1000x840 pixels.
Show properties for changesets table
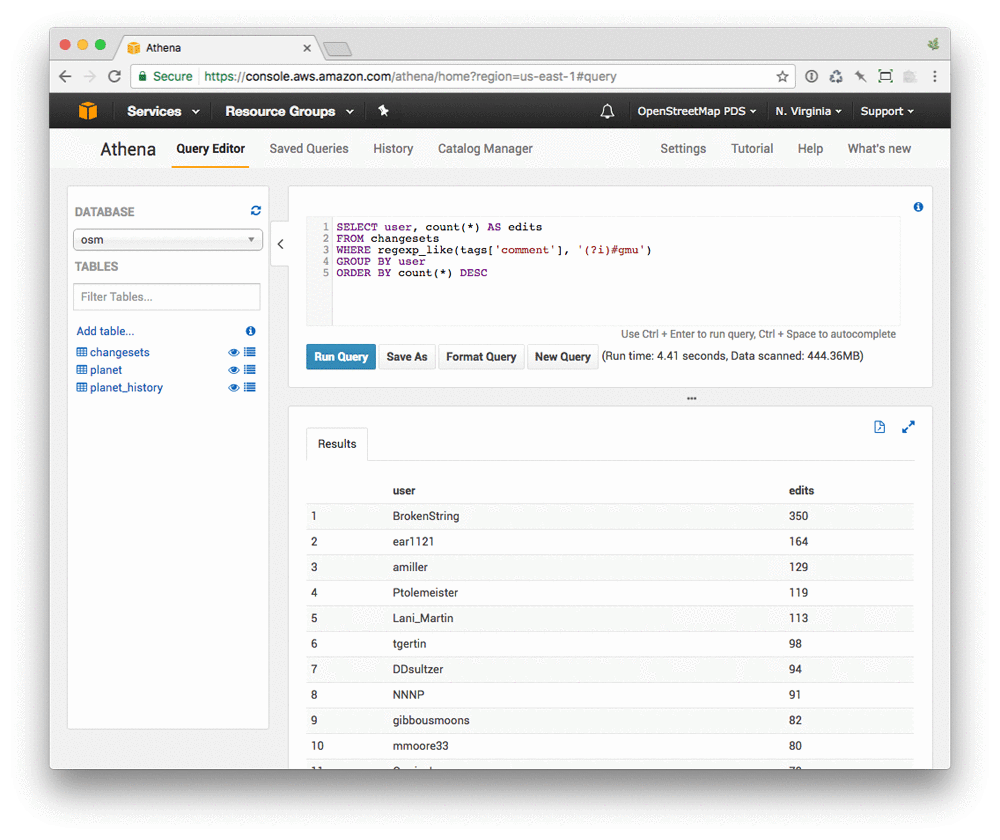coord(250,352)
